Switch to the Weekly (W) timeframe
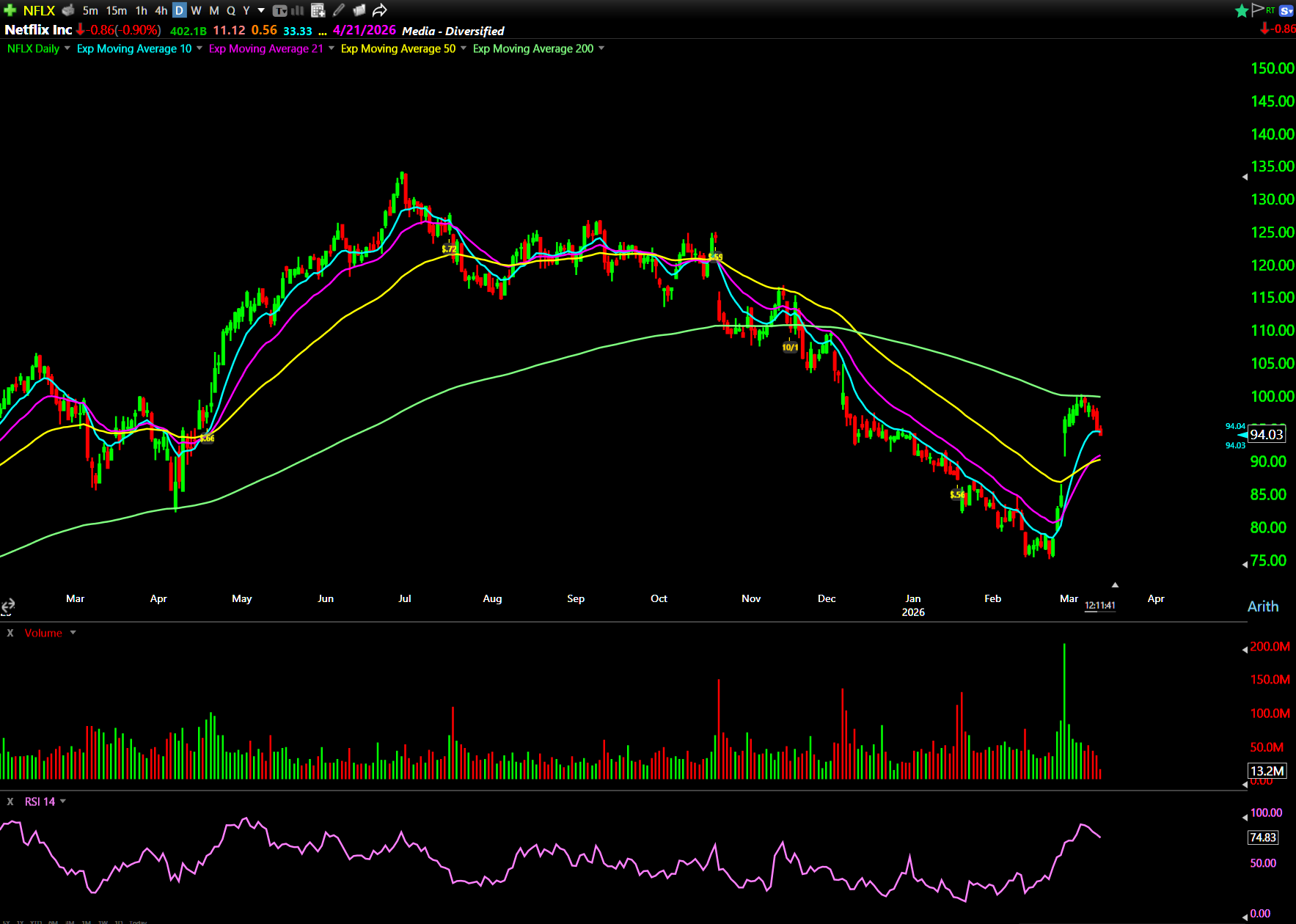 (x=196, y=10)
